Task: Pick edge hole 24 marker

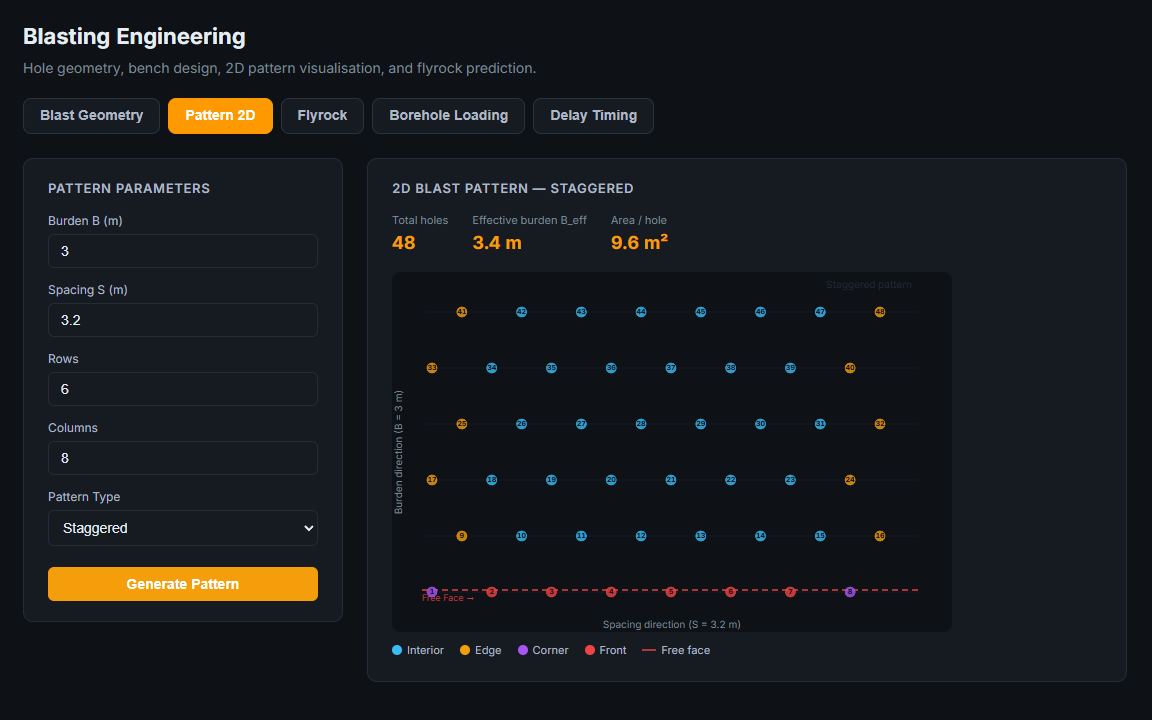Action: coord(850,480)
